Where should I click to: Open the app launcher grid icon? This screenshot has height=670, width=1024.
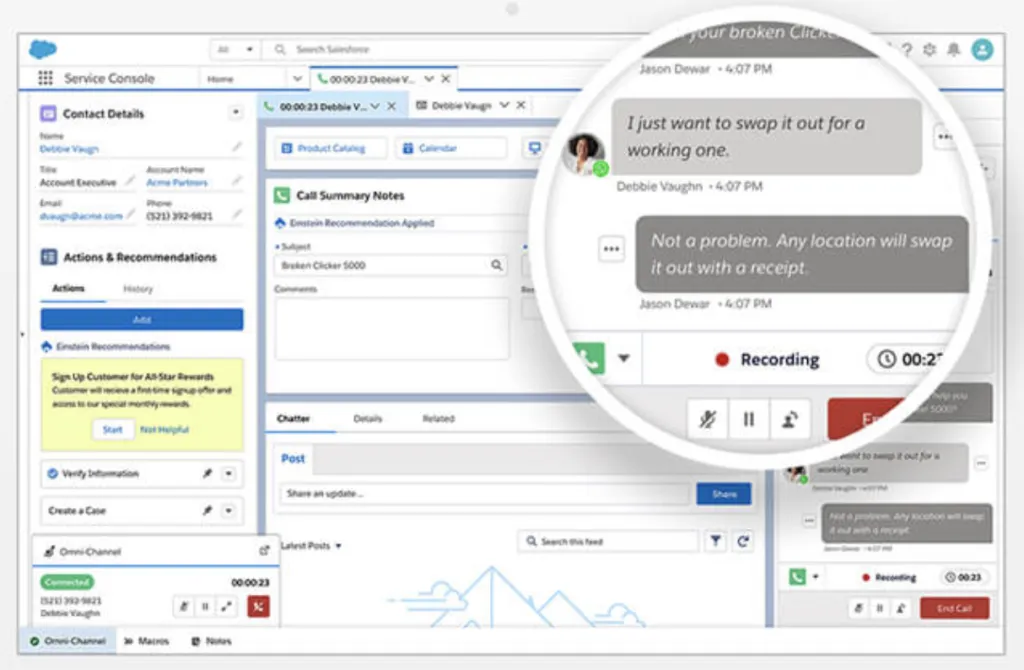coord(45,78)
